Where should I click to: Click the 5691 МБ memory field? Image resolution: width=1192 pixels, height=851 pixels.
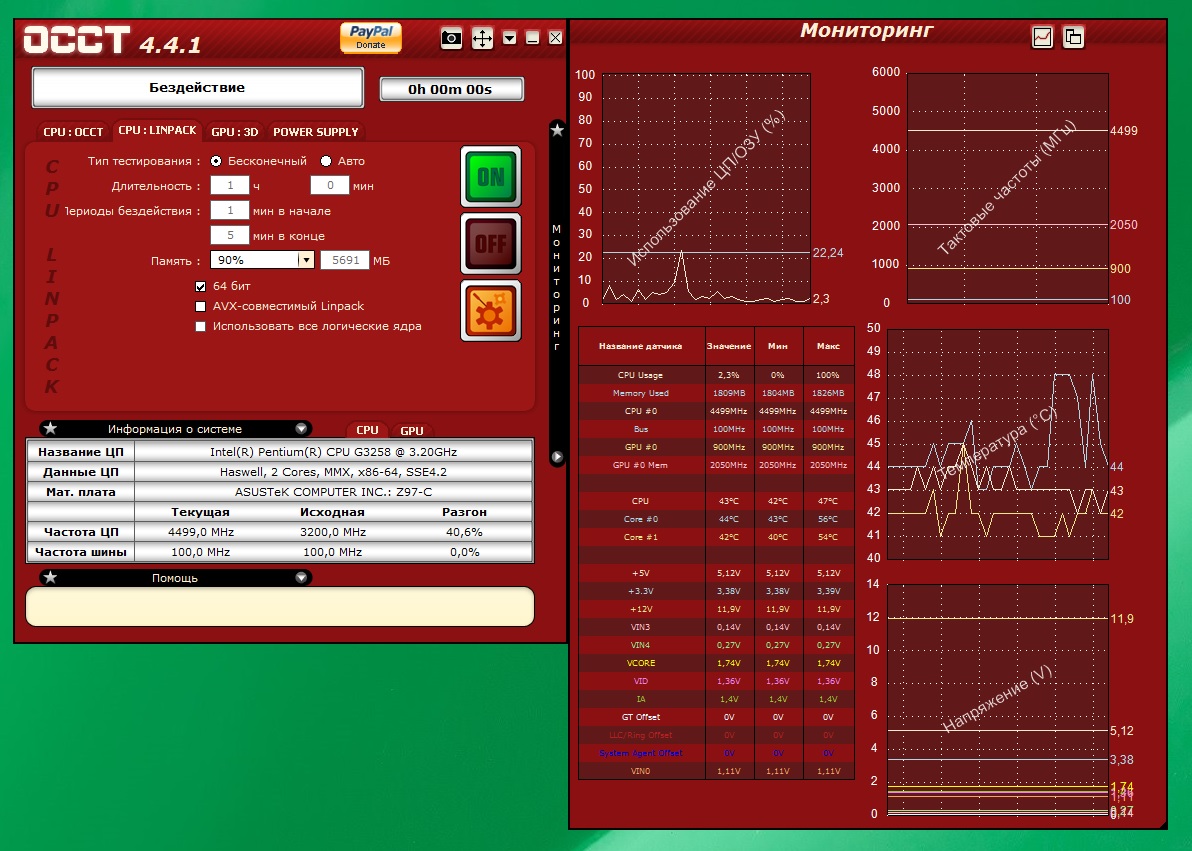click(345, 260)
